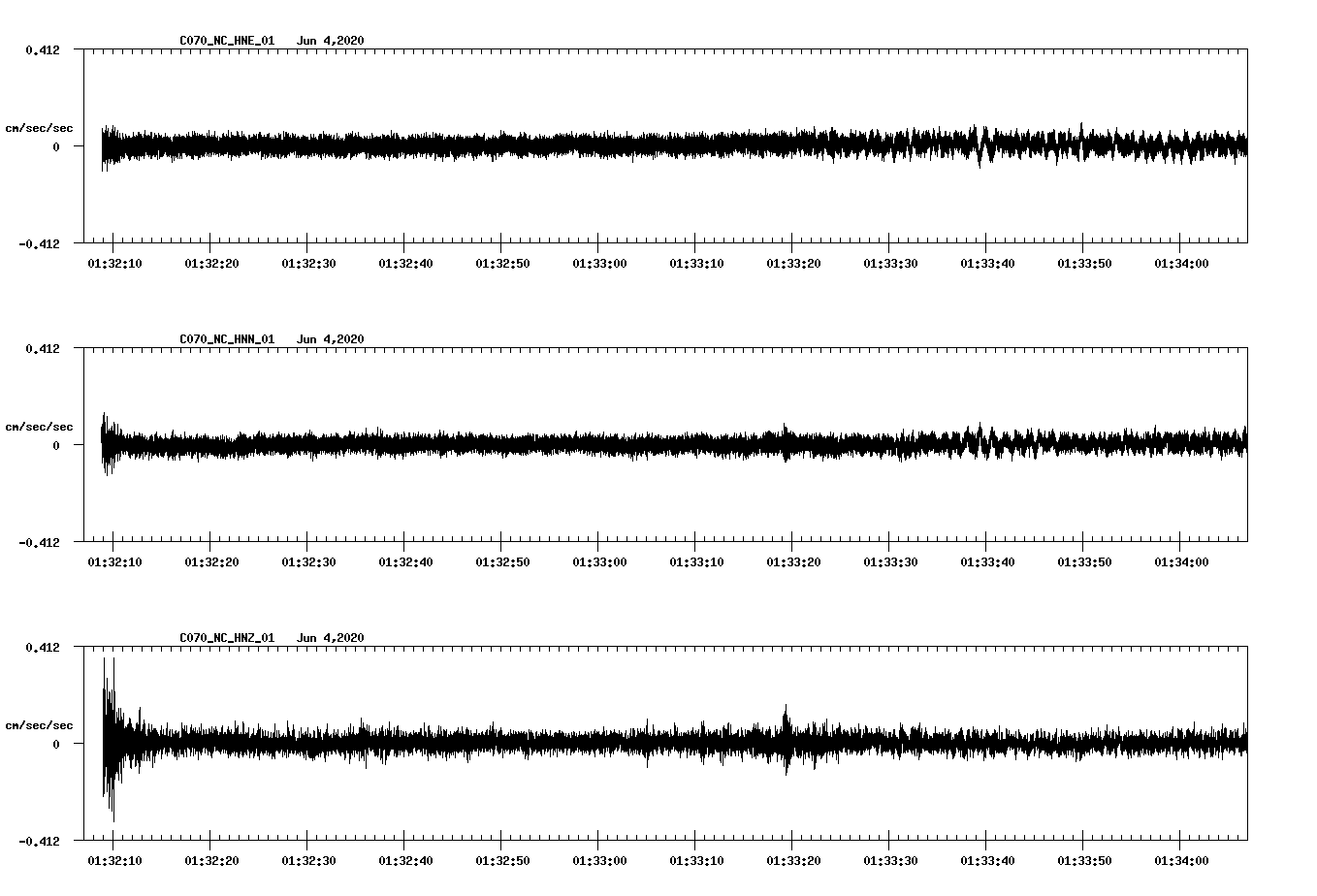Click the 0.412 upper limit of HNE axis
Viewport: 1317px width, 896px height.
pos(43,50)
